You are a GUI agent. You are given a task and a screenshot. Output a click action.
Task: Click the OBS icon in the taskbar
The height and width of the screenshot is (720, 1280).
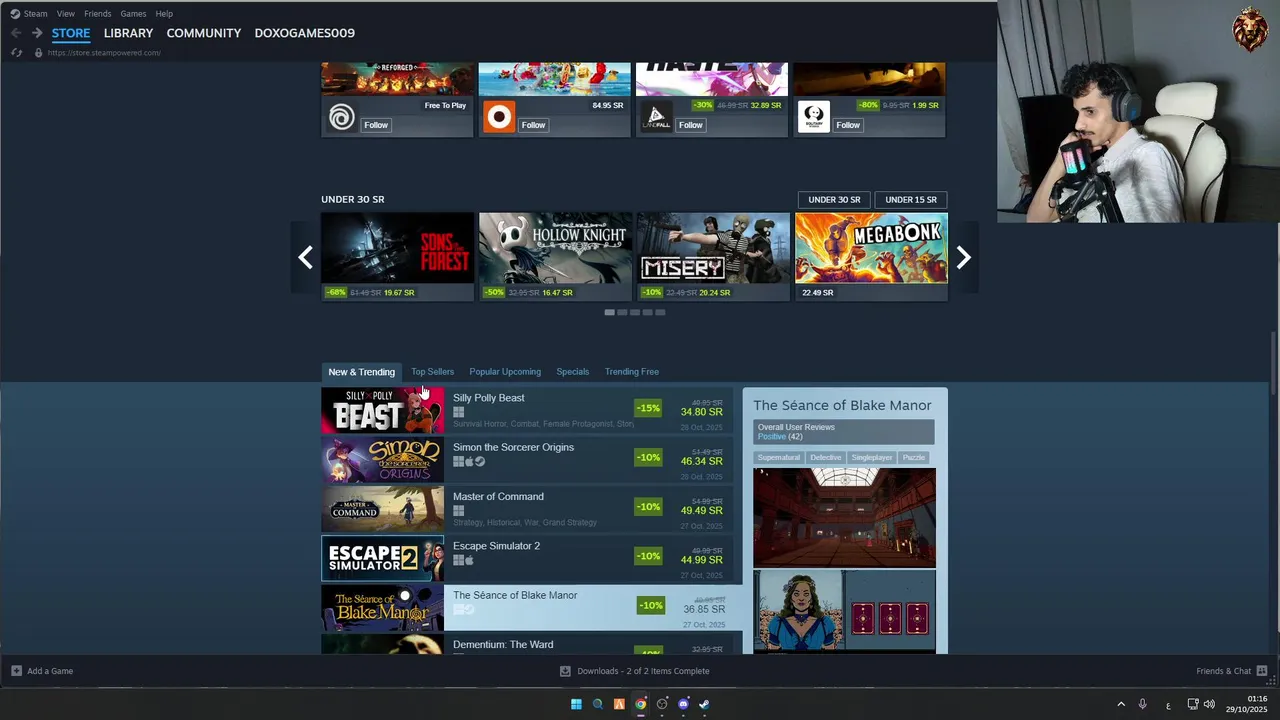point(662,704)
